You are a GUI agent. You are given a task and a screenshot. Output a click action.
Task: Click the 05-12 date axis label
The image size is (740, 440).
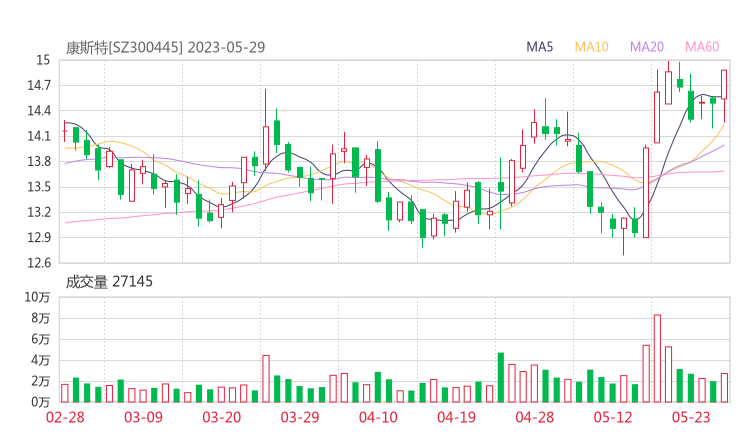click(613, 417)
